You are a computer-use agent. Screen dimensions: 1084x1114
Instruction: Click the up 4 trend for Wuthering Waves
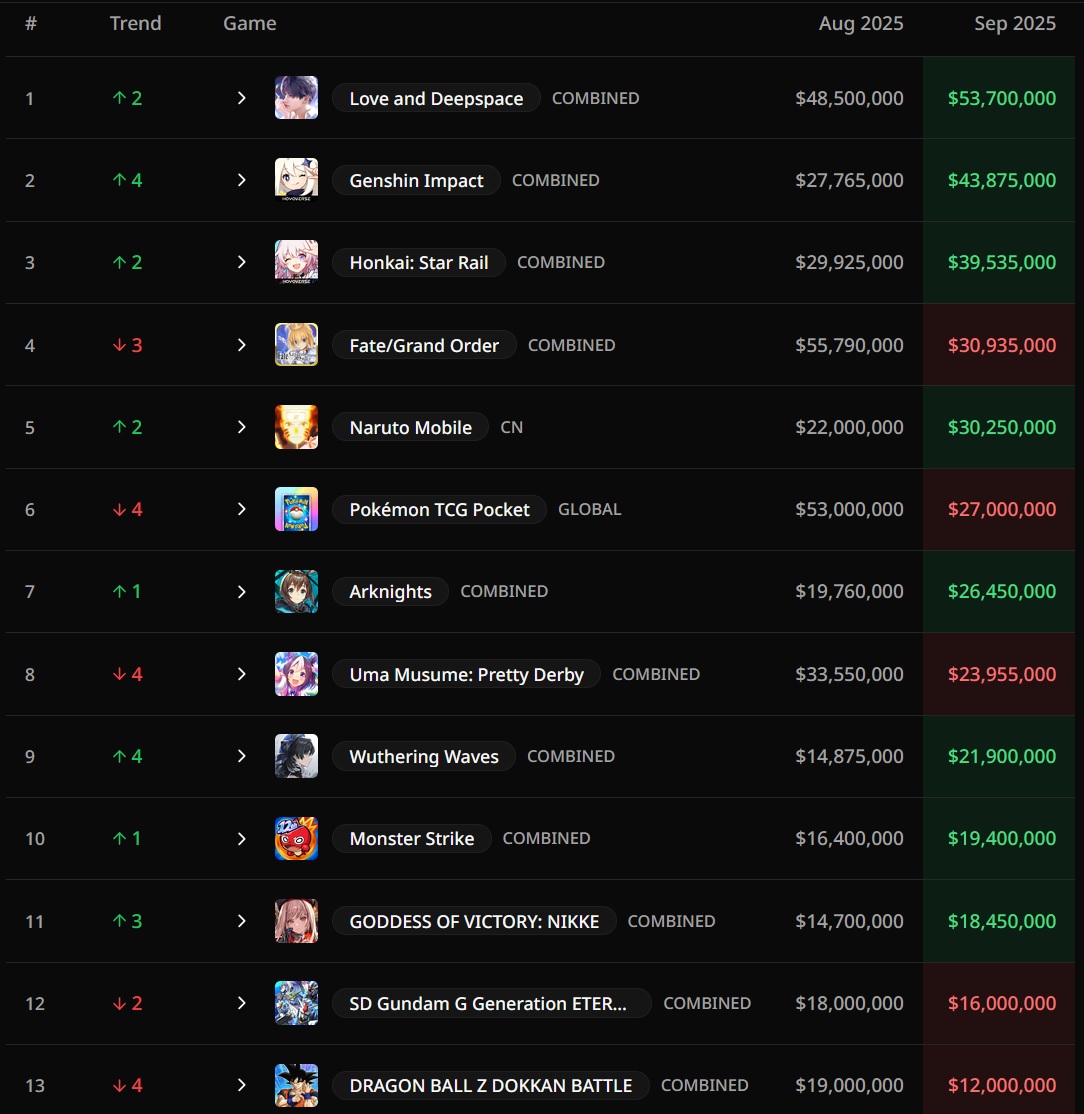[128, 756]
